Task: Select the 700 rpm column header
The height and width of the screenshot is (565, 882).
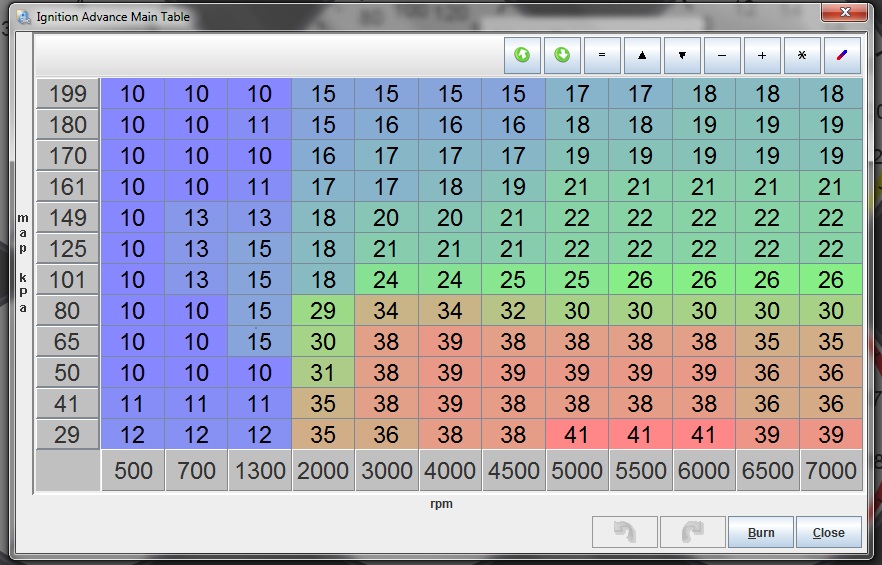Action: coord(196,470)
